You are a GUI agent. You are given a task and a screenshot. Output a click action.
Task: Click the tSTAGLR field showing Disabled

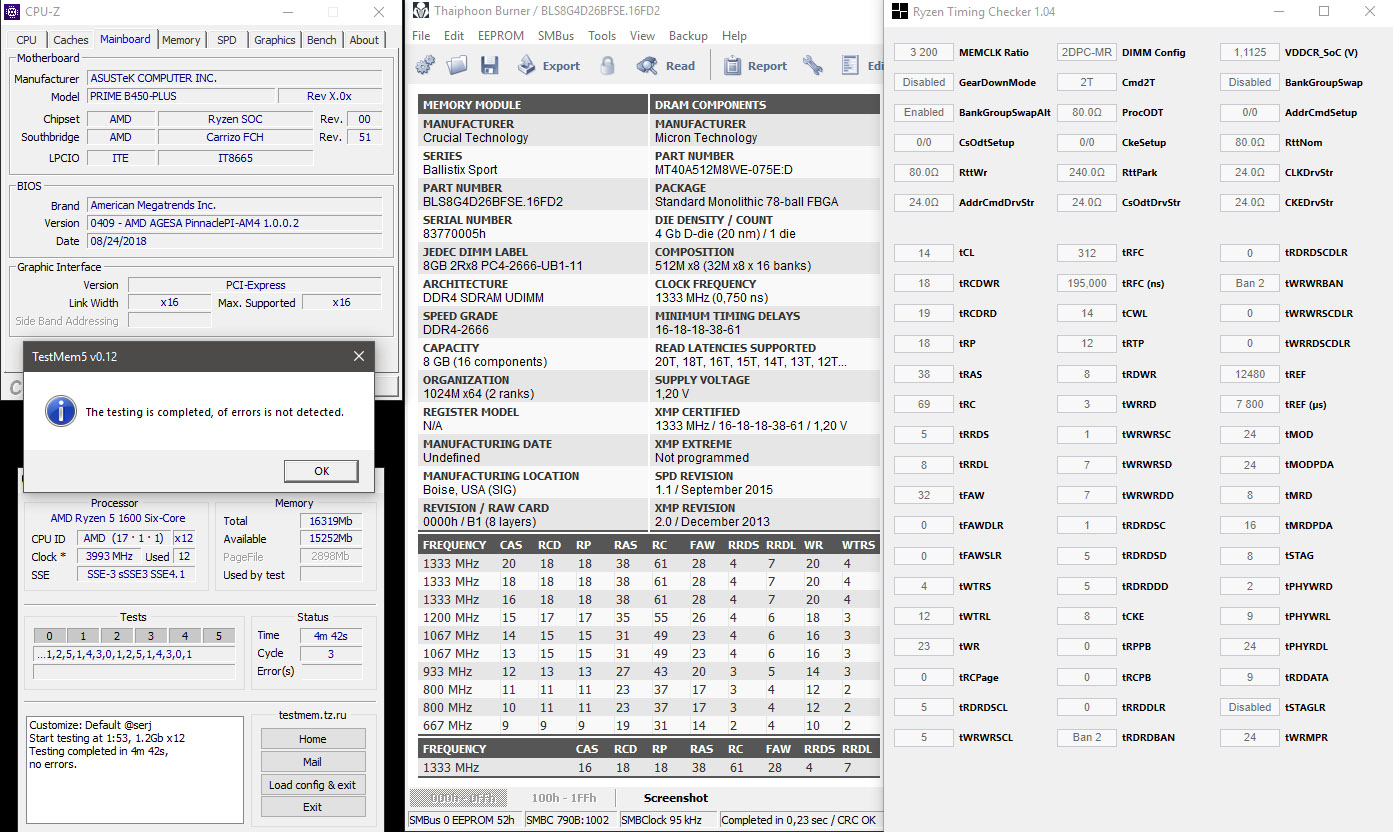click(x=1250, y=707)
